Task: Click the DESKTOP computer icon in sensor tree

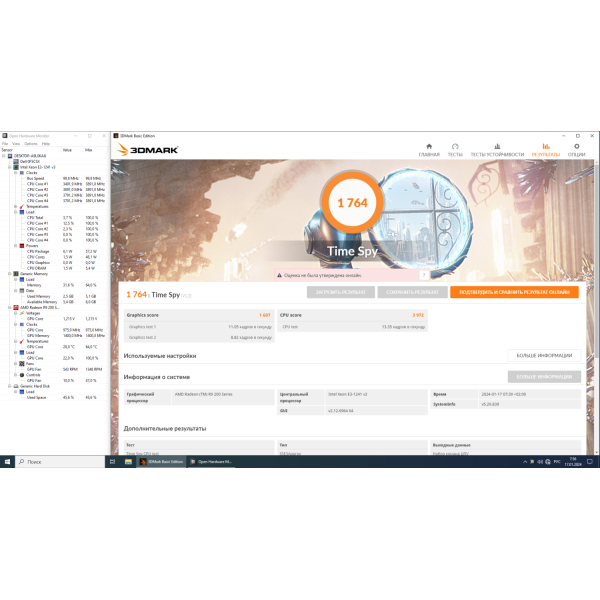Action: (10, 156)
